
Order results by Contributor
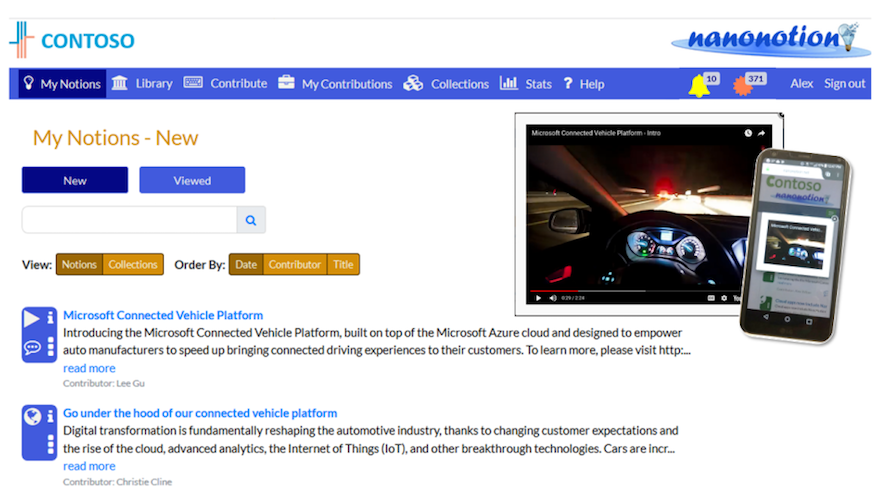(295, 264)
